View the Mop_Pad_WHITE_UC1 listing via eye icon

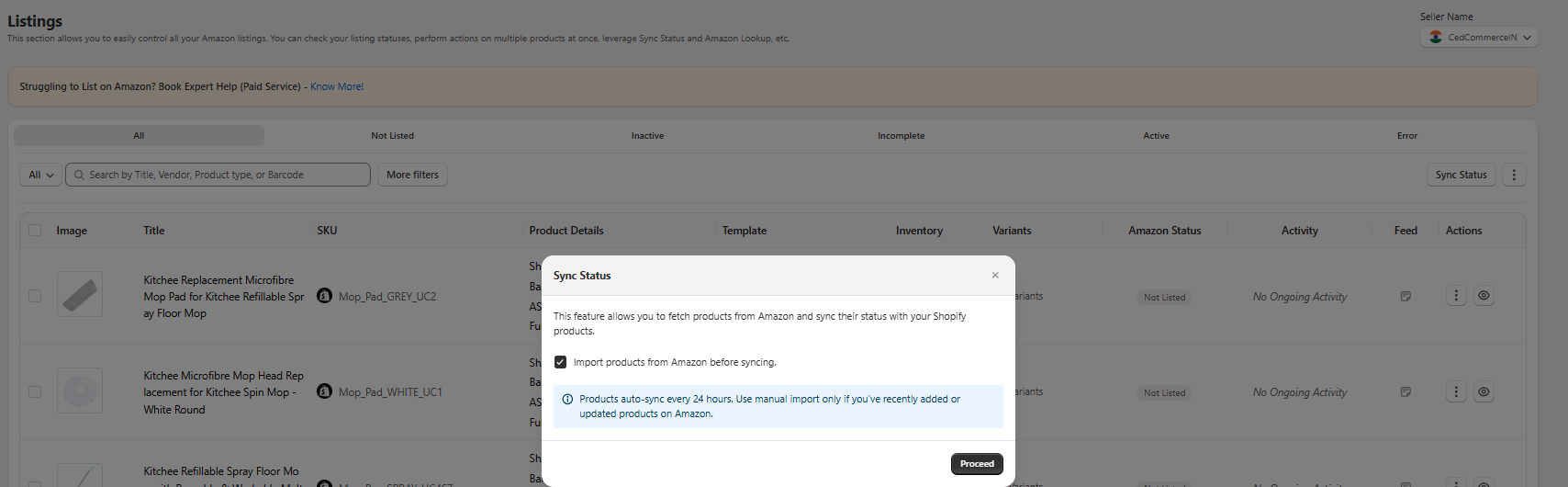(1484, 391)
